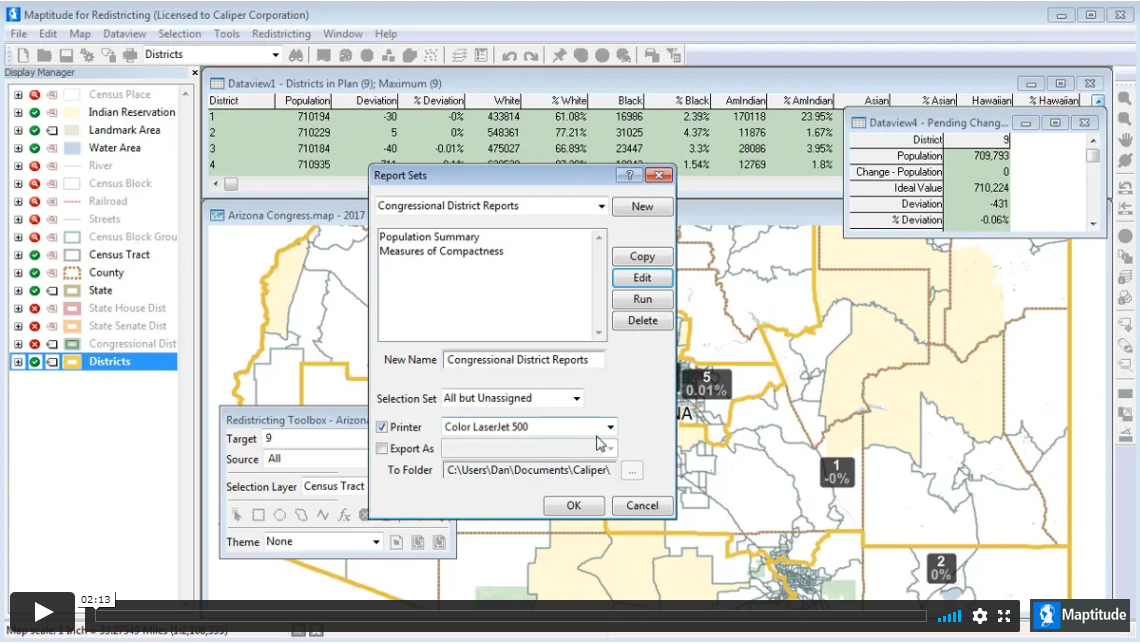This screenshot has height=644, width=1140.
Task: Click the printer icon in main toolbar
Action: click(130, 55)
